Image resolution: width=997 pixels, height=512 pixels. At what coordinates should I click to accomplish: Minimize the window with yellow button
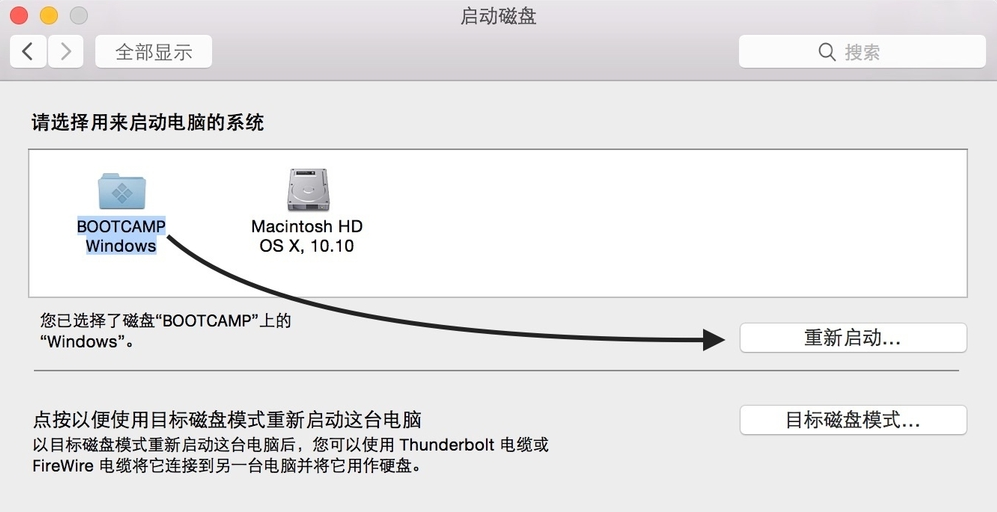click(48, 16)
